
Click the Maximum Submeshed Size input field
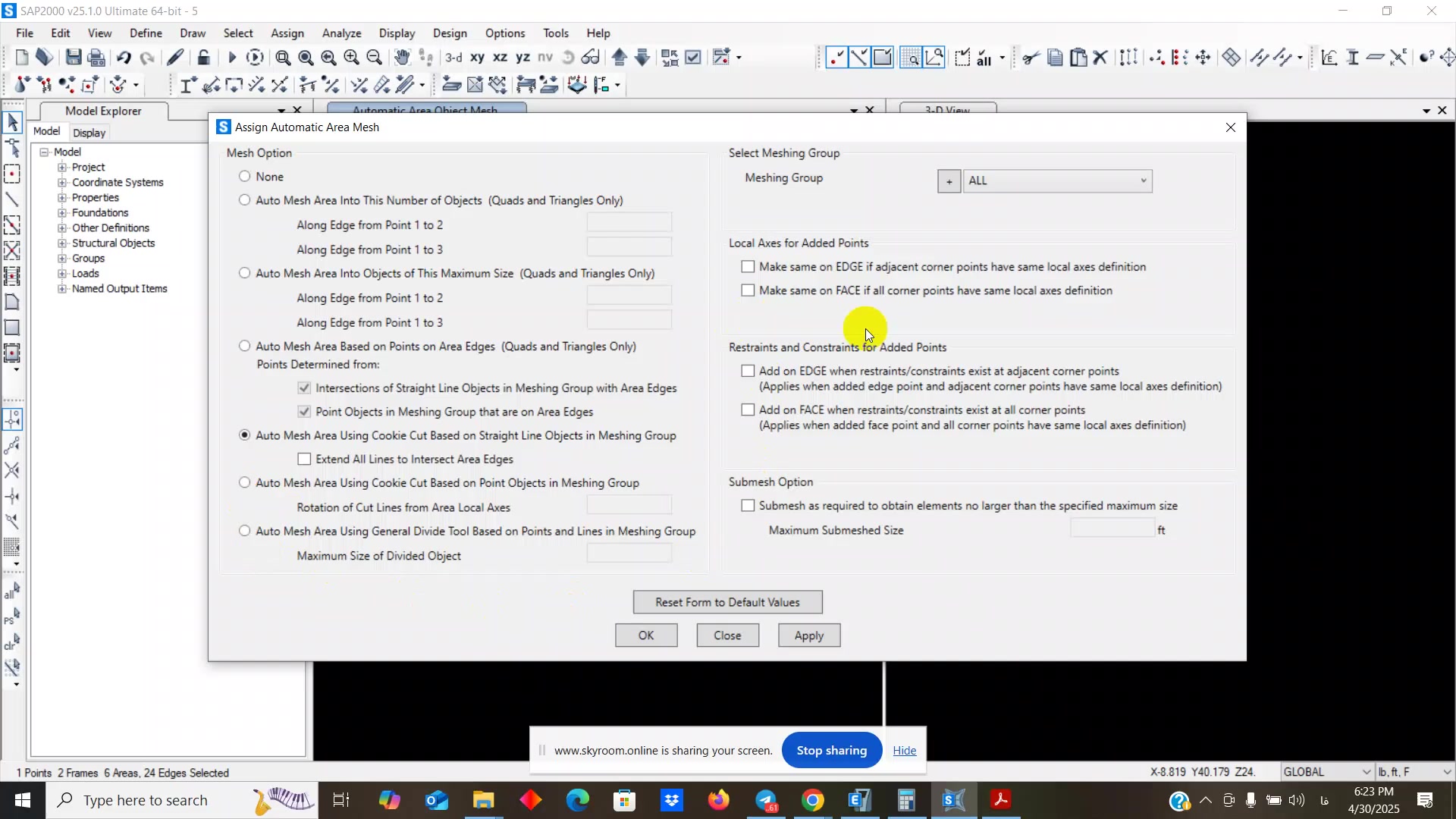[1112, 530]
